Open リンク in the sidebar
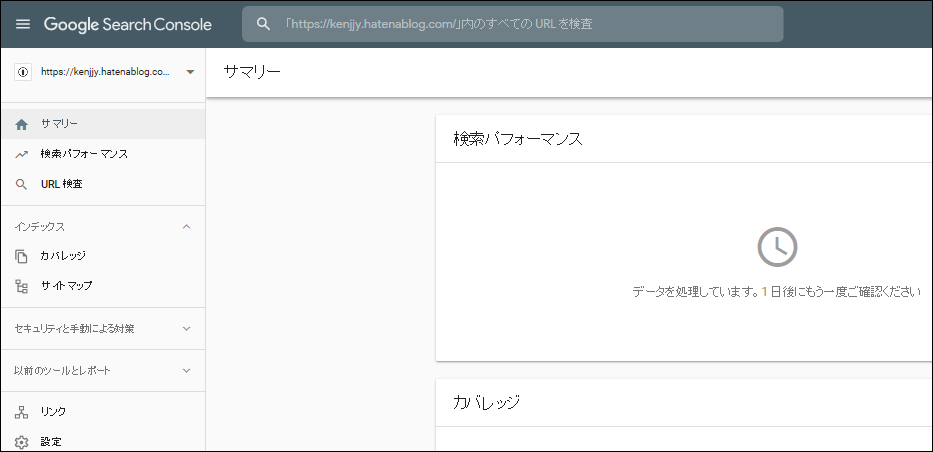Screen dimensions: 933x452 (103, 412)
